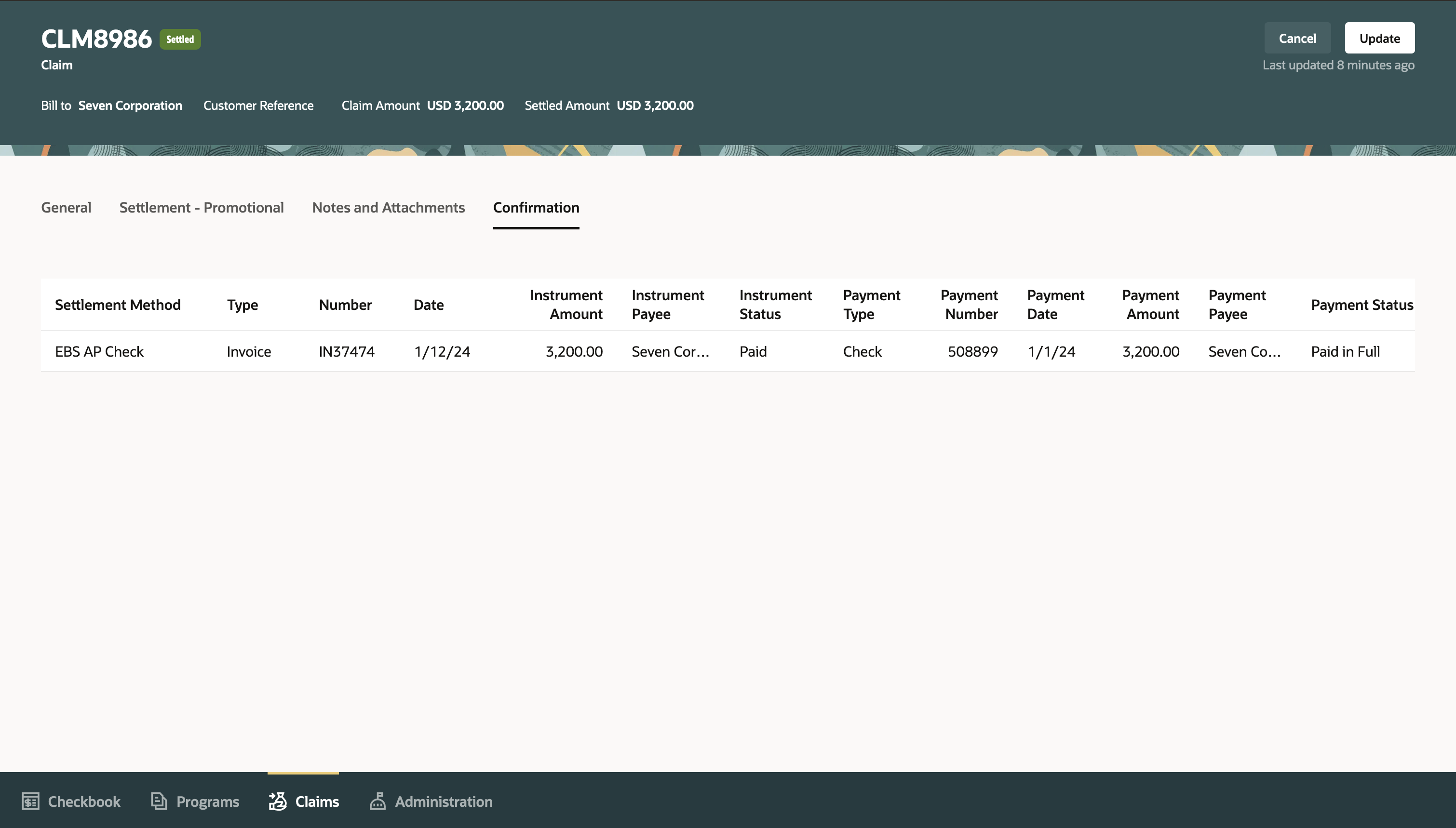The height and width of the screenshot is (828, 1456).
Task: Click the truncated Instrument Payee cell
Action: 670,351
